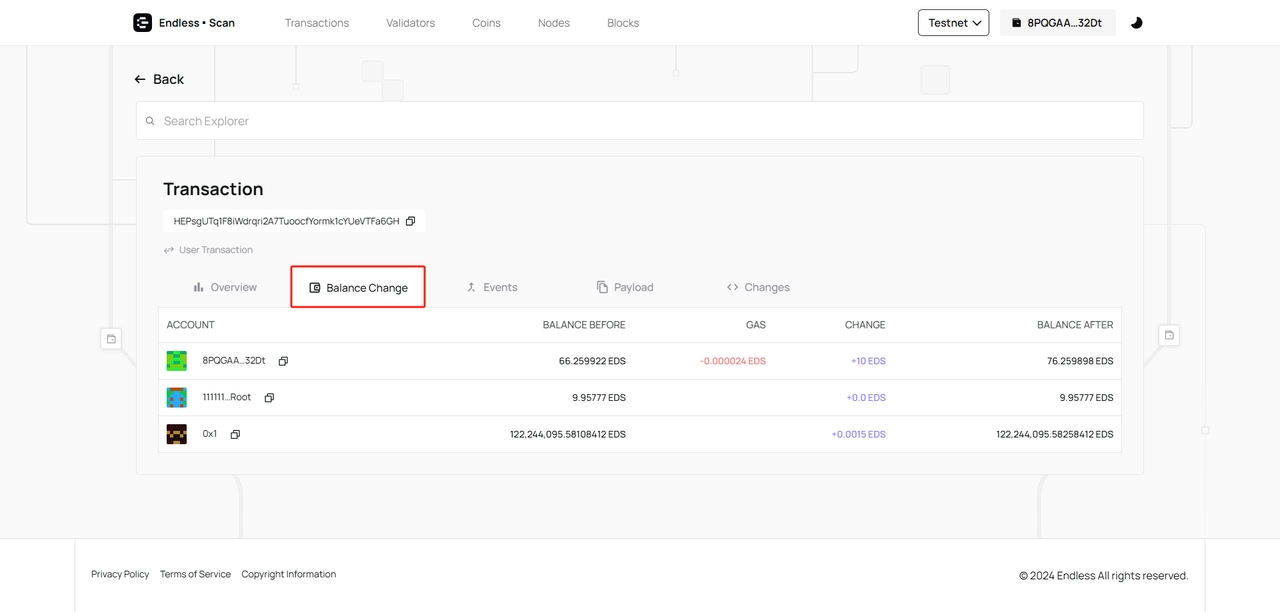
Task: Copy the 8PQGAA...32Dt account address
Action: (x=283, y=361)
